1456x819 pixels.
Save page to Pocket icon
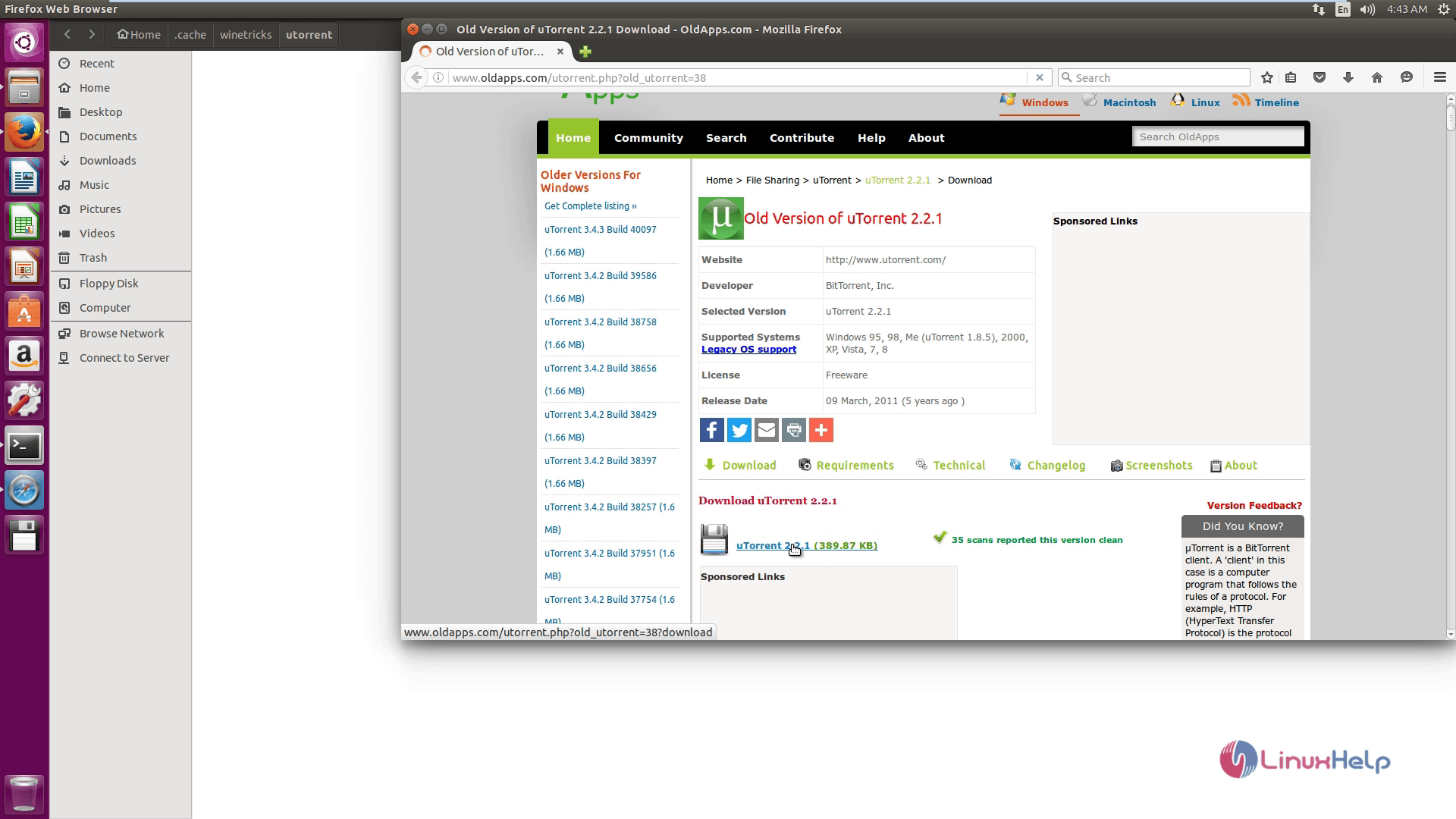click(x=1319, y=77)
